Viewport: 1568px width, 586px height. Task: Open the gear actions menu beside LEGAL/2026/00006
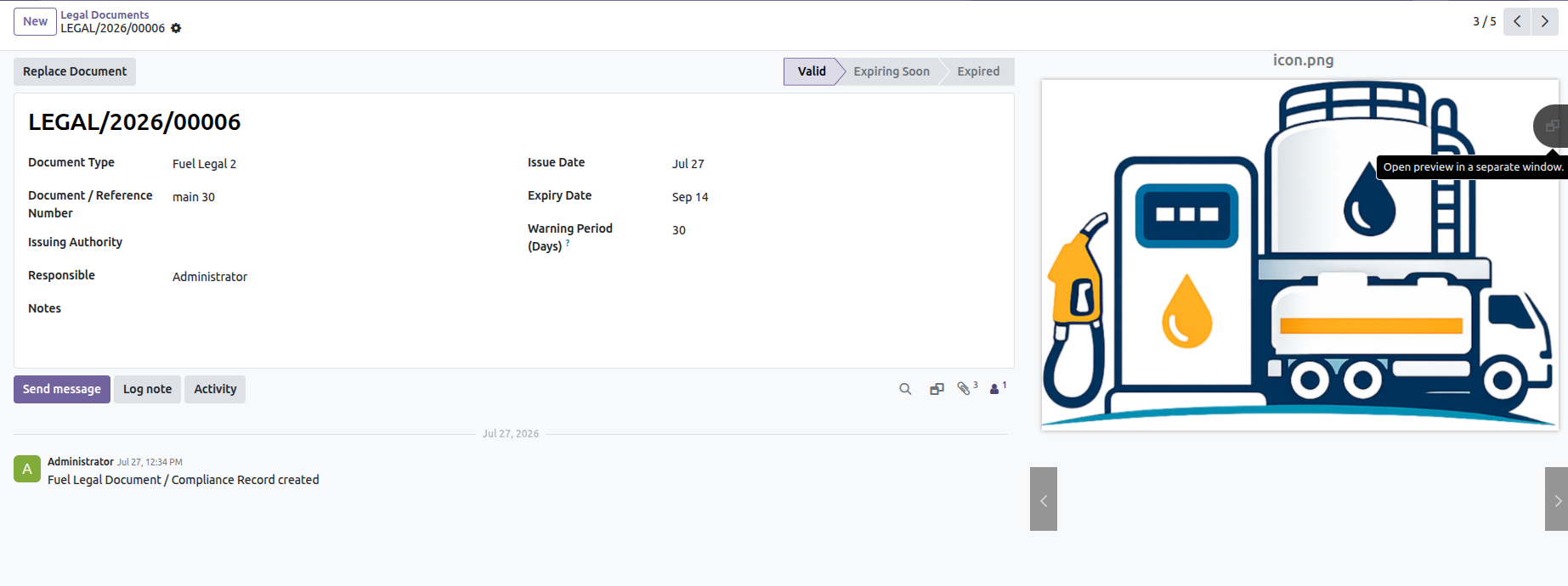[x=176, y=28]
